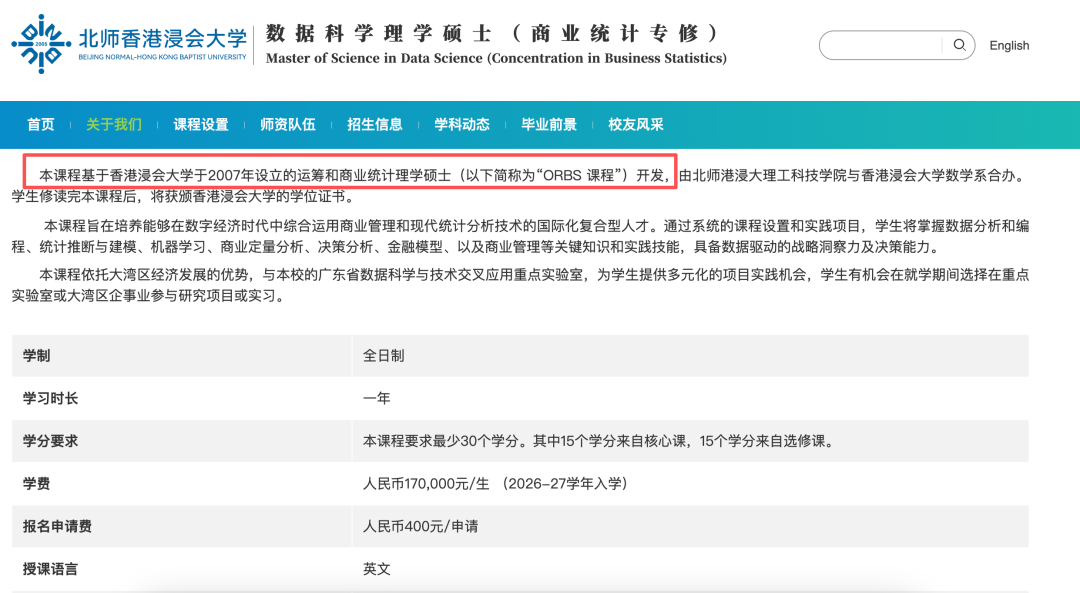
Task: Click the English program name subtitle
Action: tap(495, 58)
